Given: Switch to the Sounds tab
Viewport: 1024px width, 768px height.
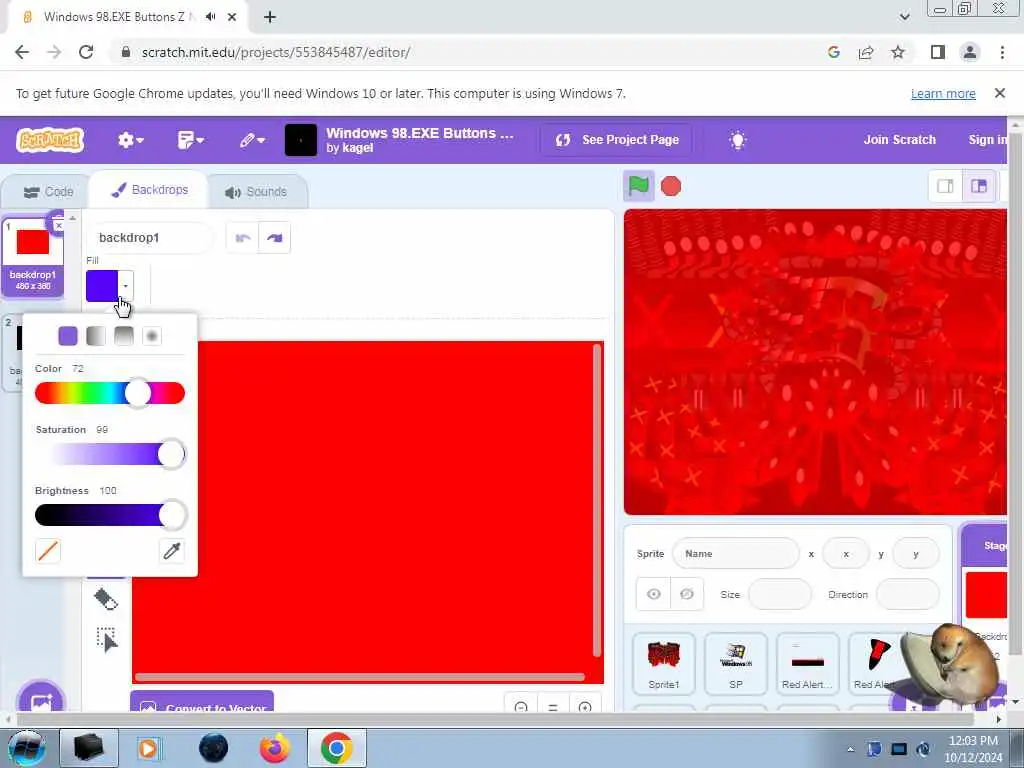Looking at the screenshot, I should pos(256,191).
